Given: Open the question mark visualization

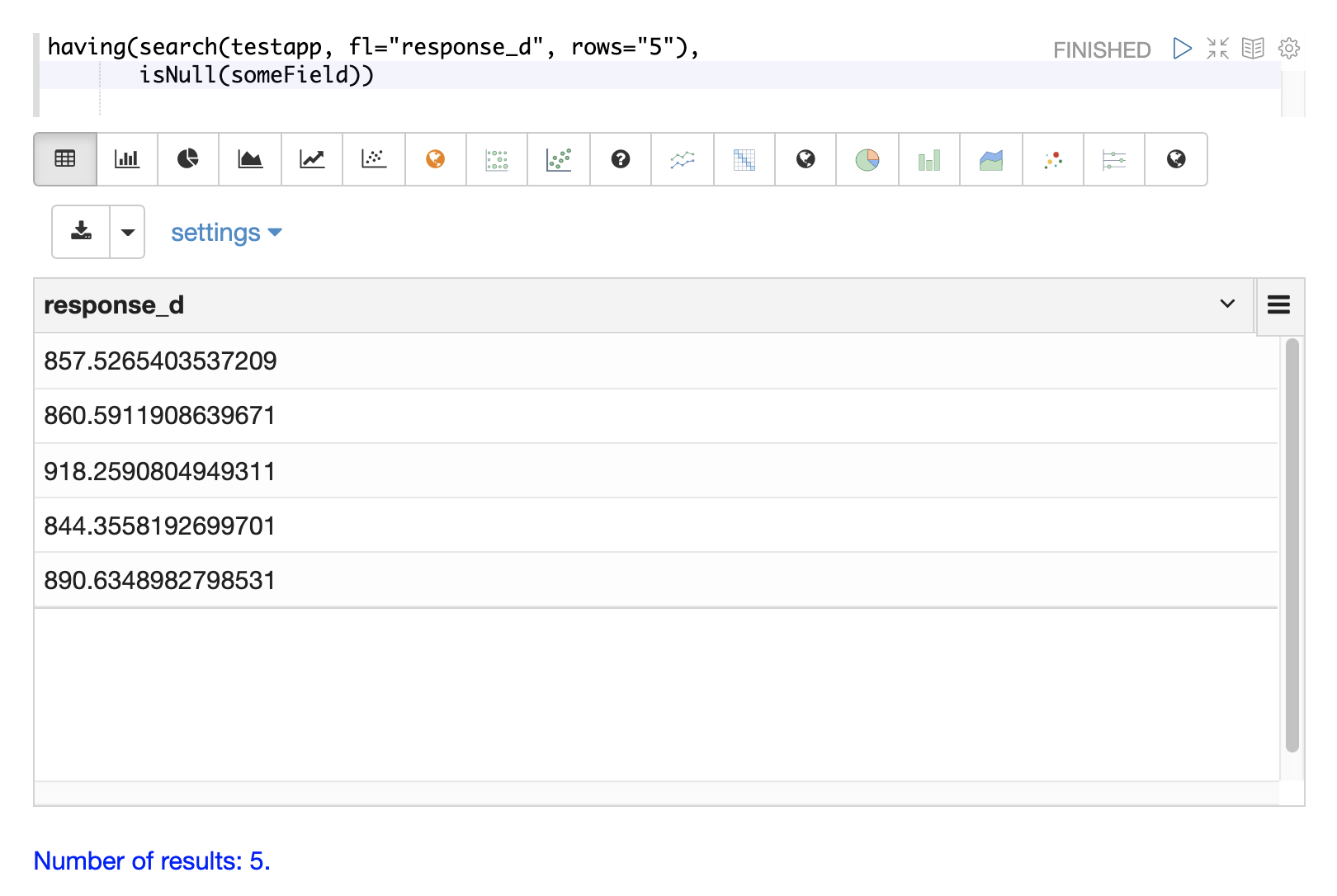Looking at the screenshot, I should click(621, 159).
